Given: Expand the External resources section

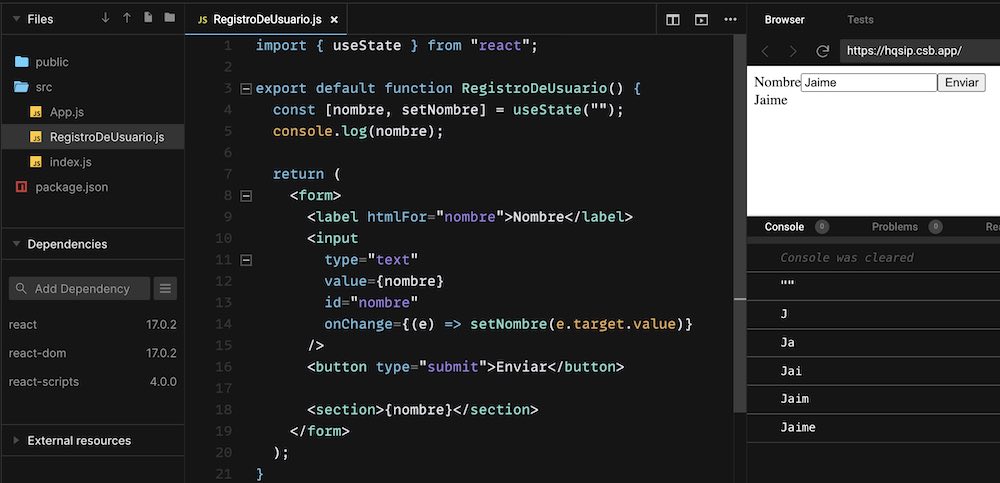Looking at the screenshot, I should click(x=15, y=440).
